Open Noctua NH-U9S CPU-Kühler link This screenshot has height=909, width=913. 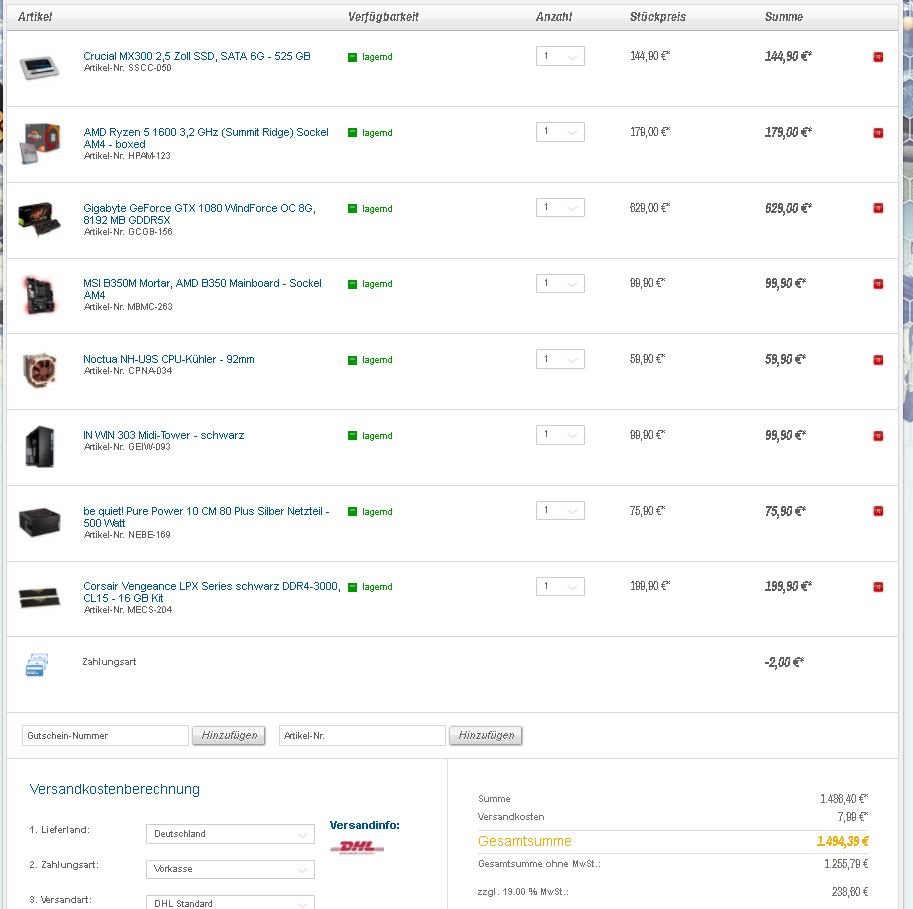(169, 359)
